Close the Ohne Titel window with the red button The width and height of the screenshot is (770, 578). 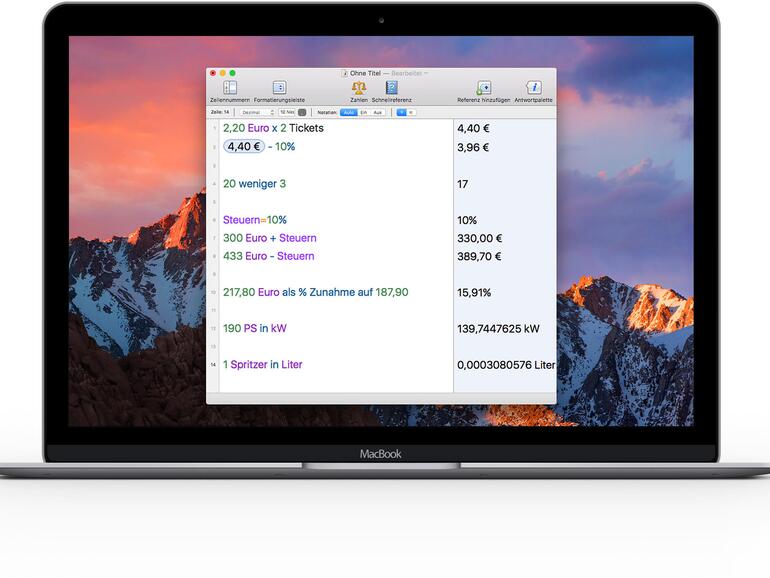point(213,73)
